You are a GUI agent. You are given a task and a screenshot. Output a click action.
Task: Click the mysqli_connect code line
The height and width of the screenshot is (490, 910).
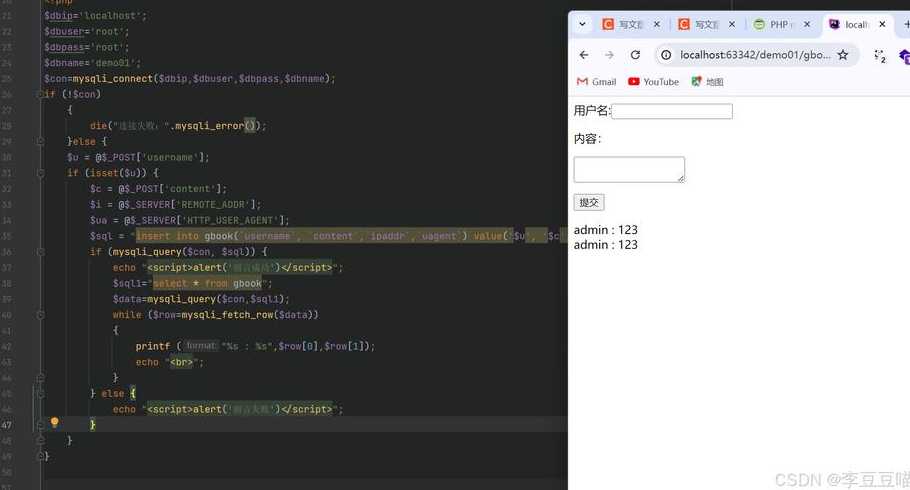pos(189,78)
